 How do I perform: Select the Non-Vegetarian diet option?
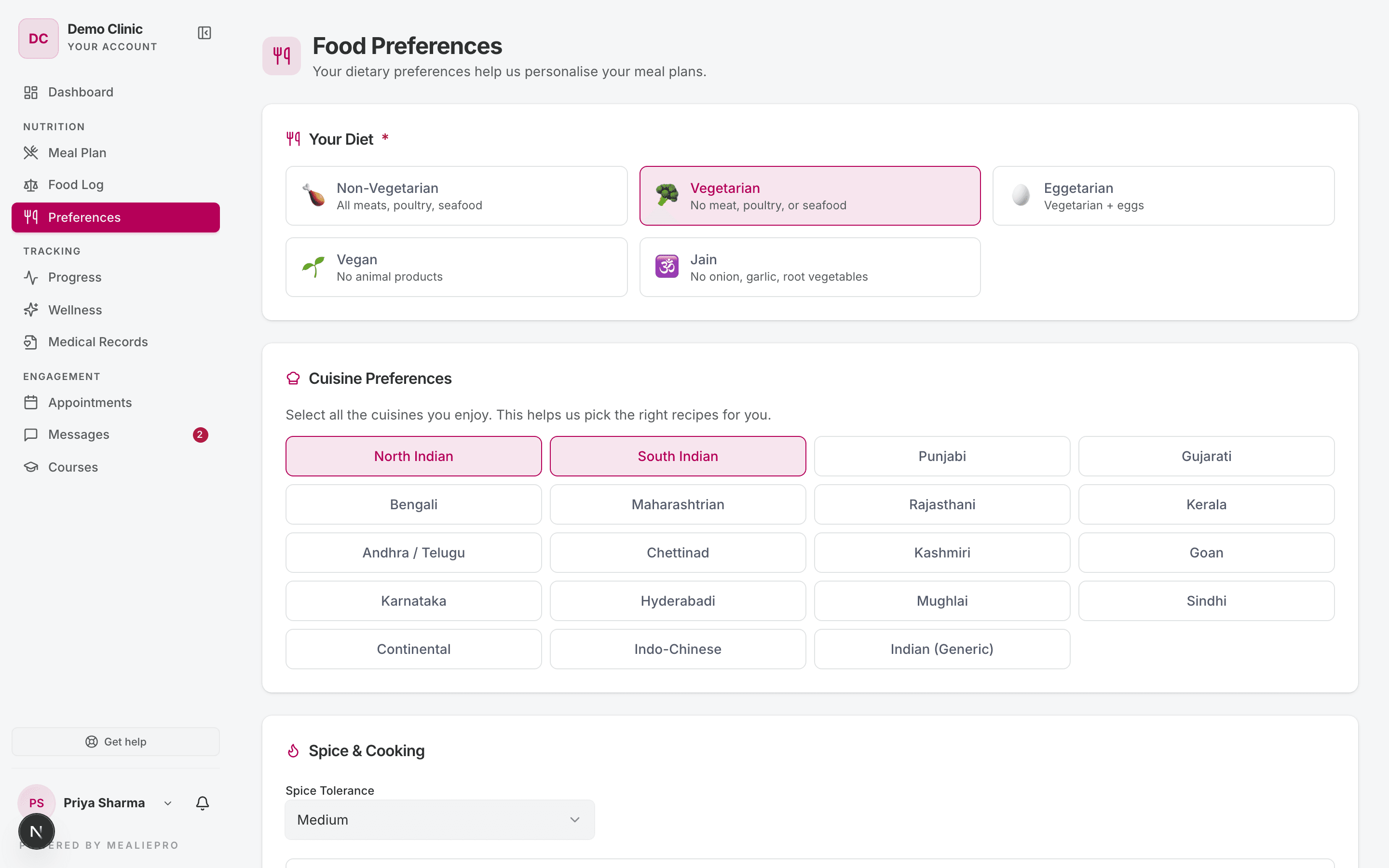click(x=456, y=196)
